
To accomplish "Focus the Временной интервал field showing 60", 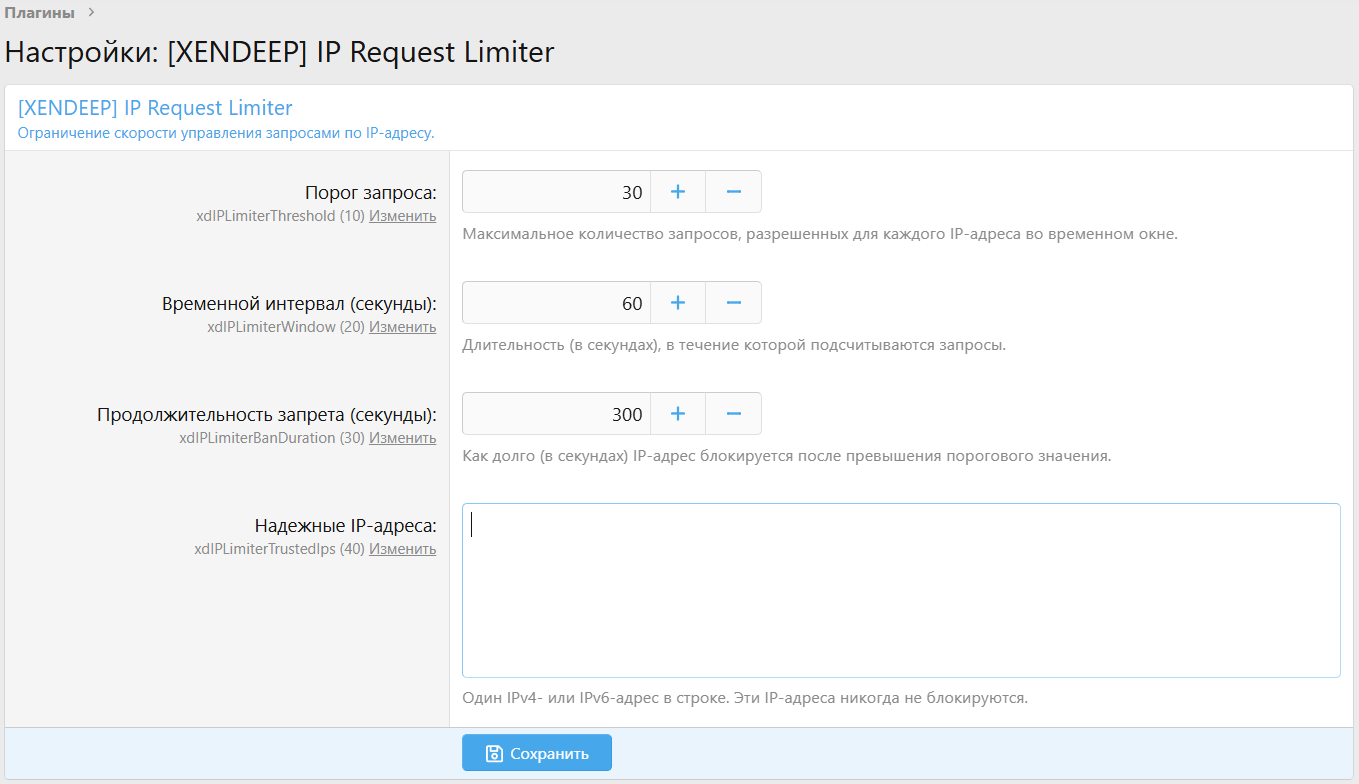I will 556,303.
